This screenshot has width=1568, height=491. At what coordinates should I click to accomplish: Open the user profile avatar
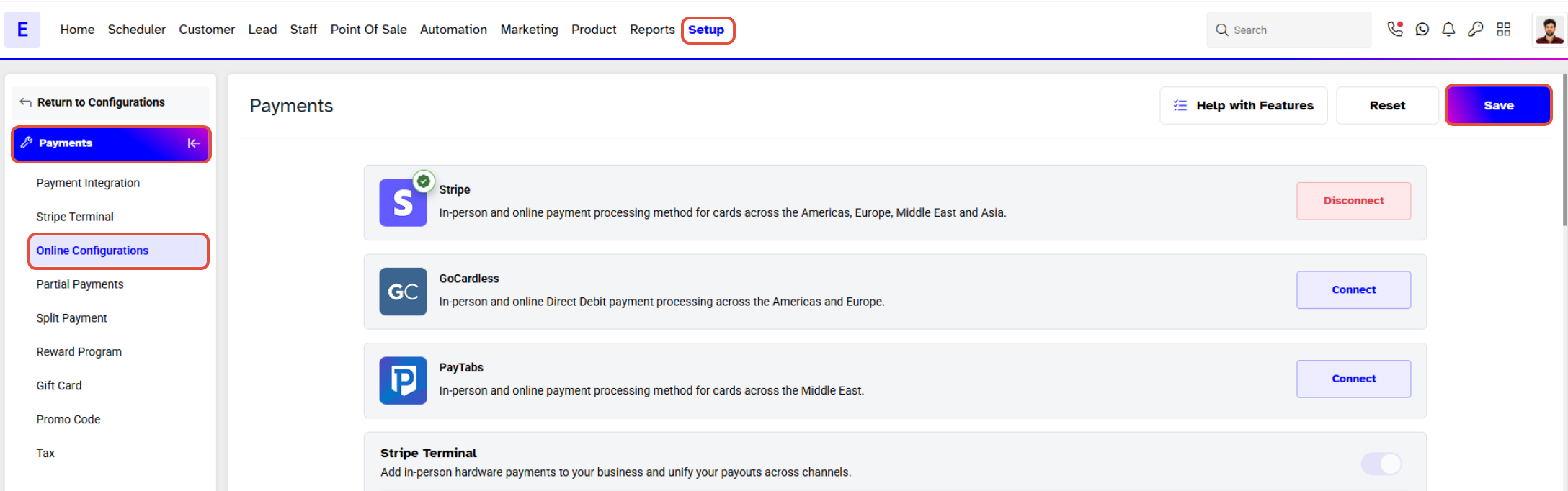click(1549, 30)
